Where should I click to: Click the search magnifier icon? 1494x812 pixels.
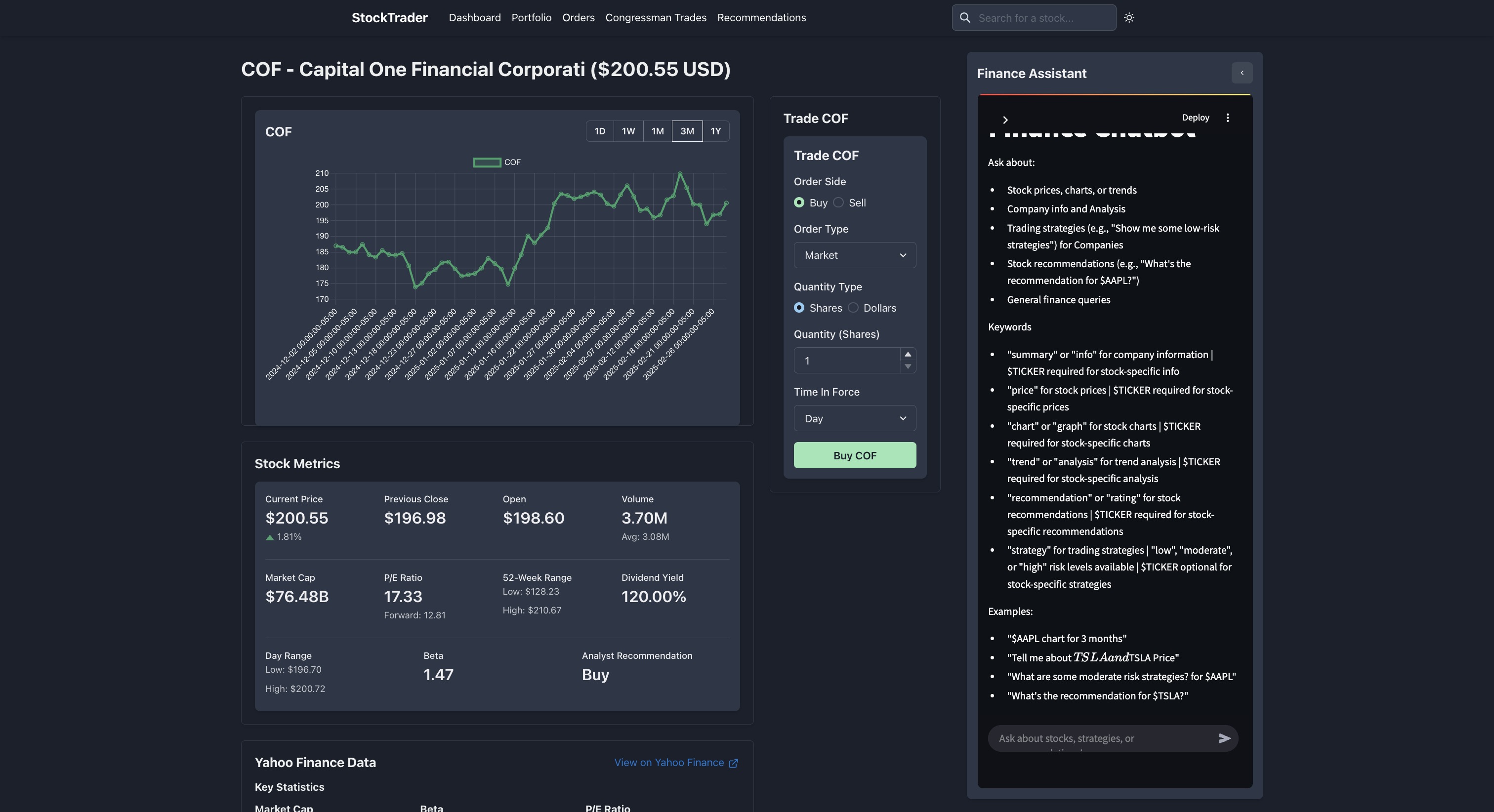pyautogui.click(x=965, y=17)
